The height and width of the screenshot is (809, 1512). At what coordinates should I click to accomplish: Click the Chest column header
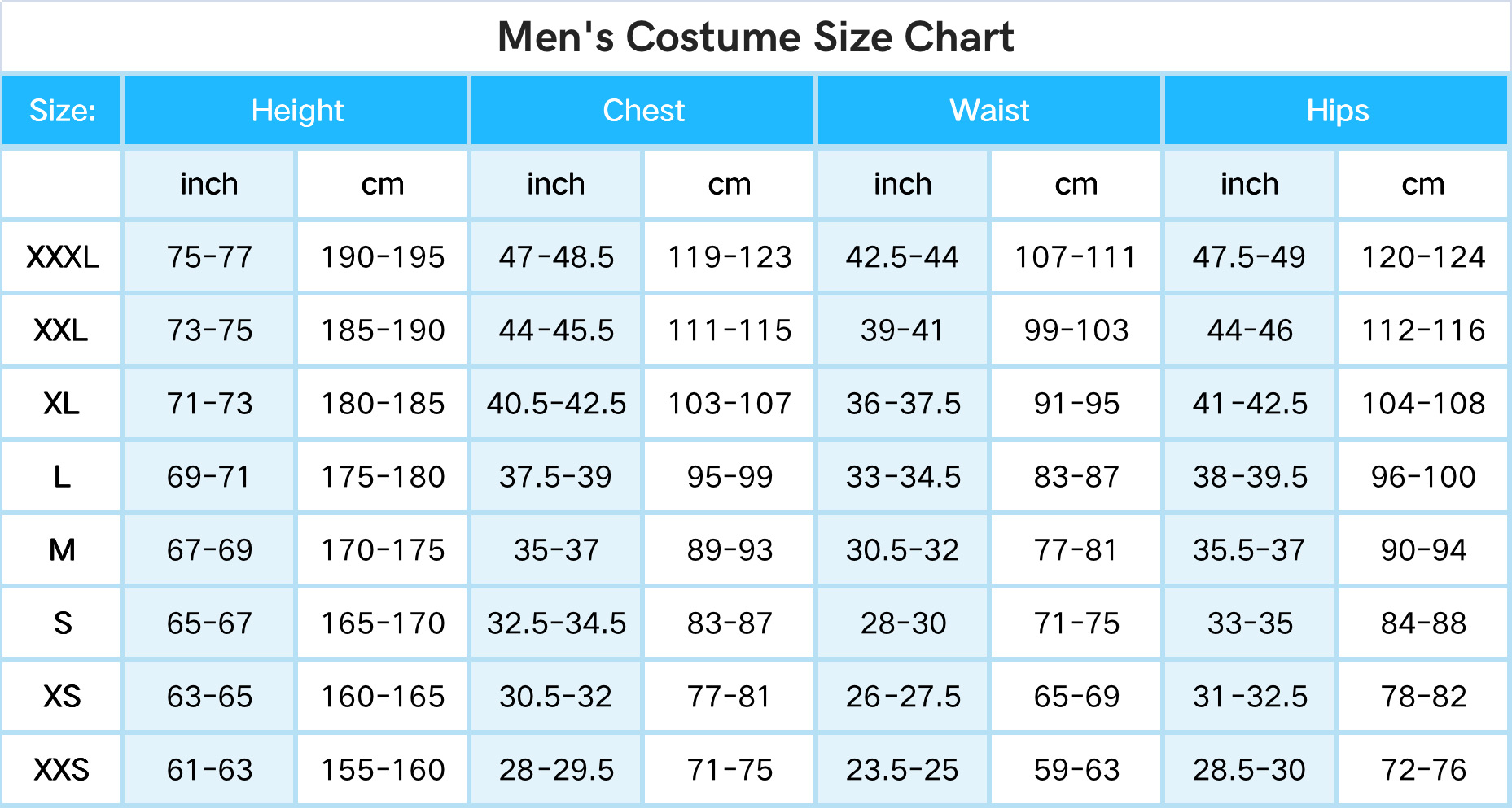pos(642,111)
